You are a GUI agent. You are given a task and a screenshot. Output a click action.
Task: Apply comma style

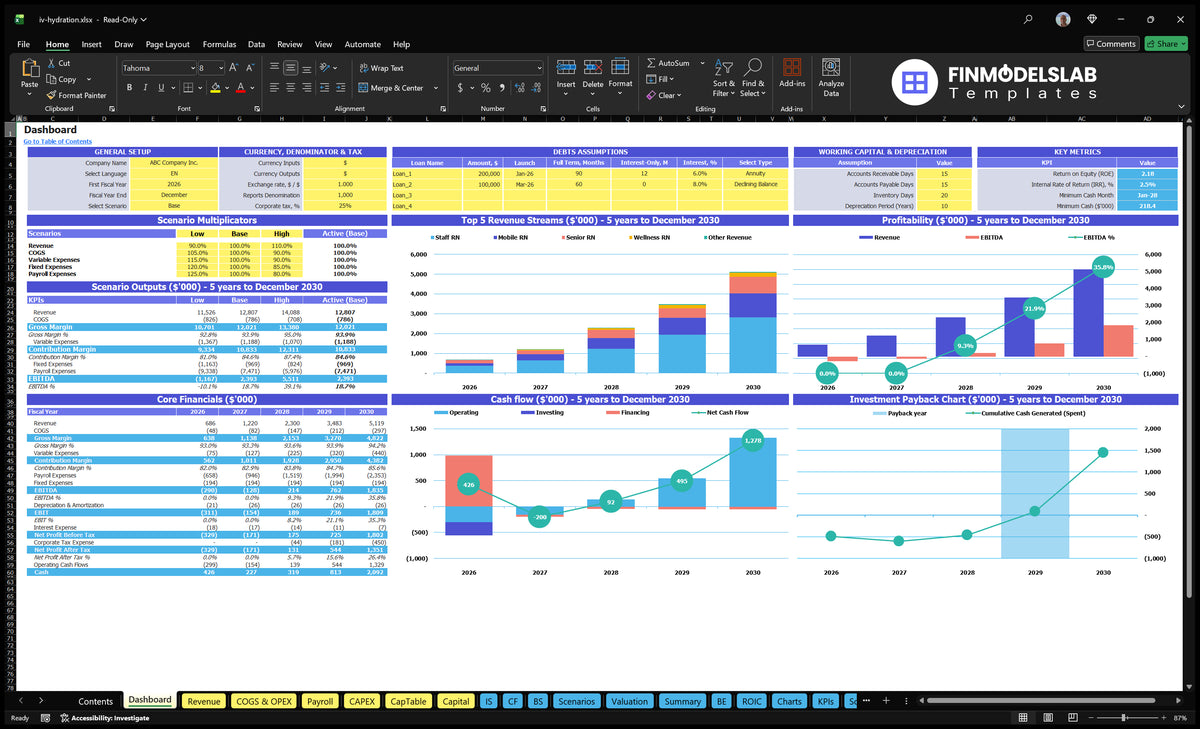click(500, 88)
